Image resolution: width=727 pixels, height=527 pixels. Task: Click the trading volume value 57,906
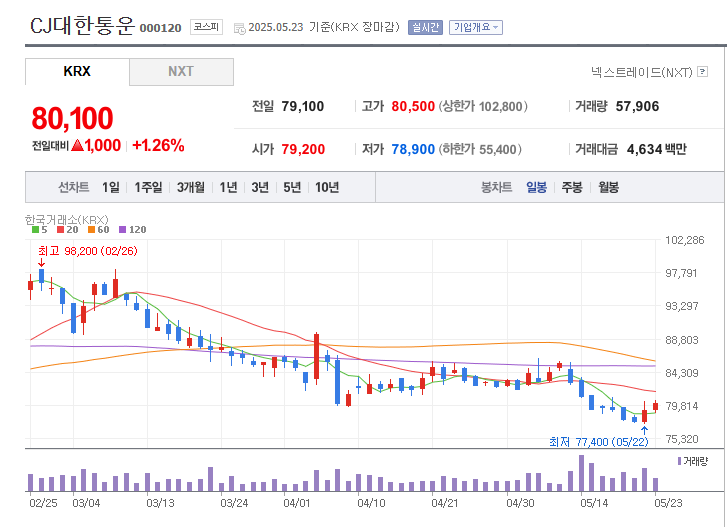point(638,107)
